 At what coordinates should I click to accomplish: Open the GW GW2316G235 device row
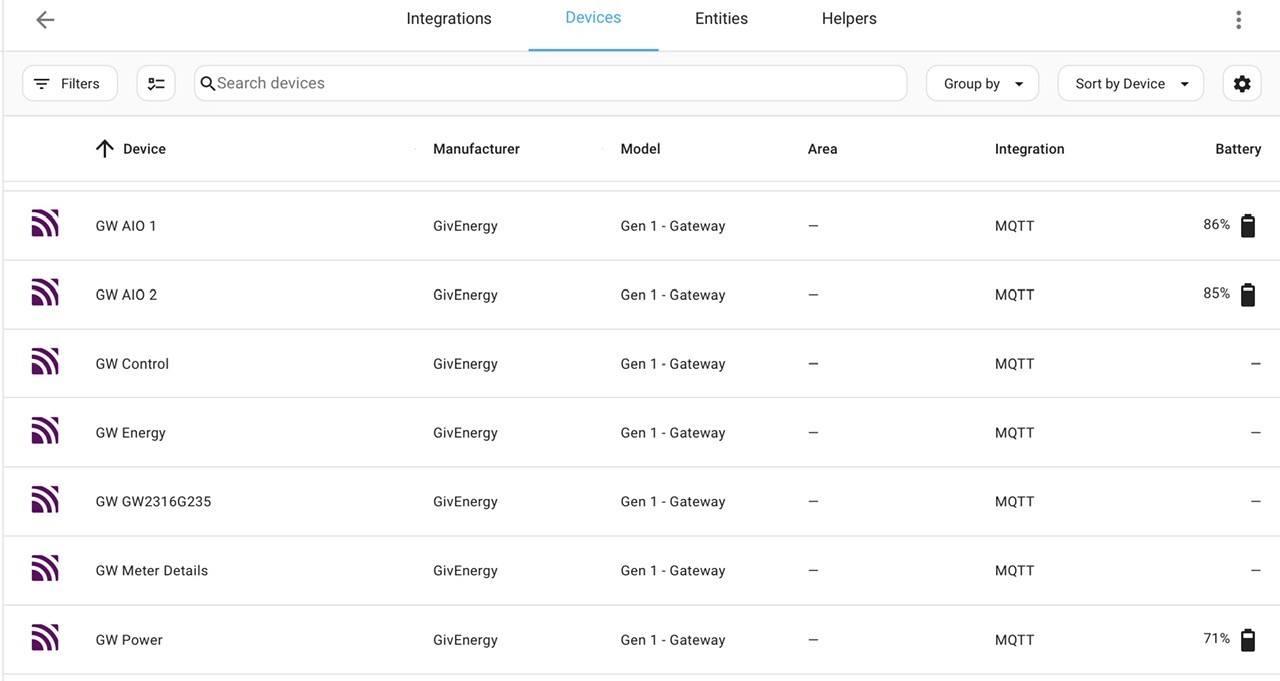click(x=640, y=502)
